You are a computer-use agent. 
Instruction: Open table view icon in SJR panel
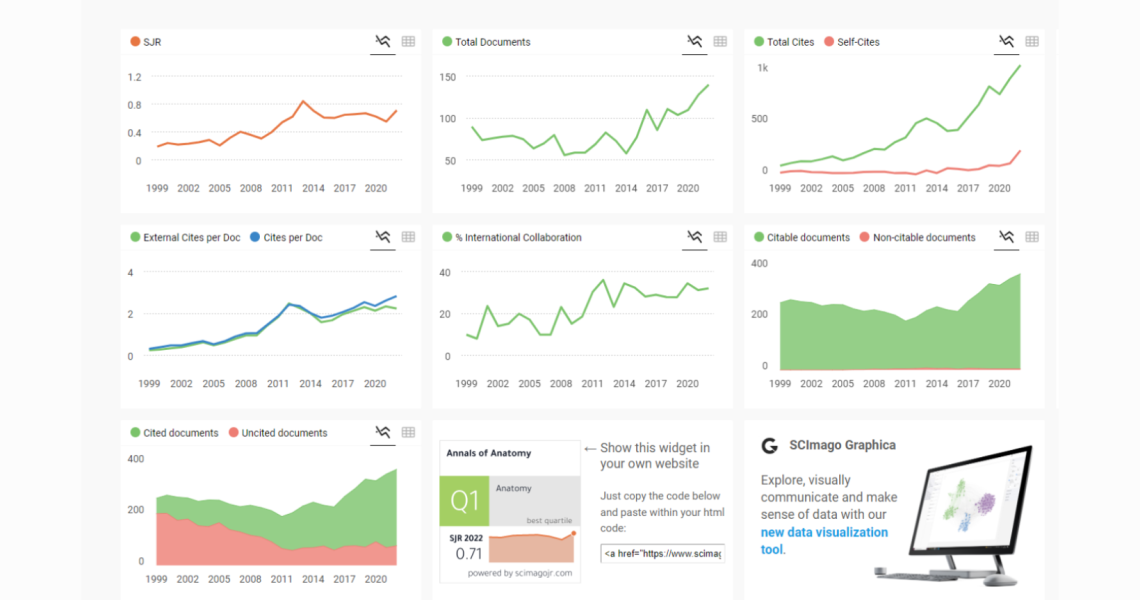(x=409, y=41)
